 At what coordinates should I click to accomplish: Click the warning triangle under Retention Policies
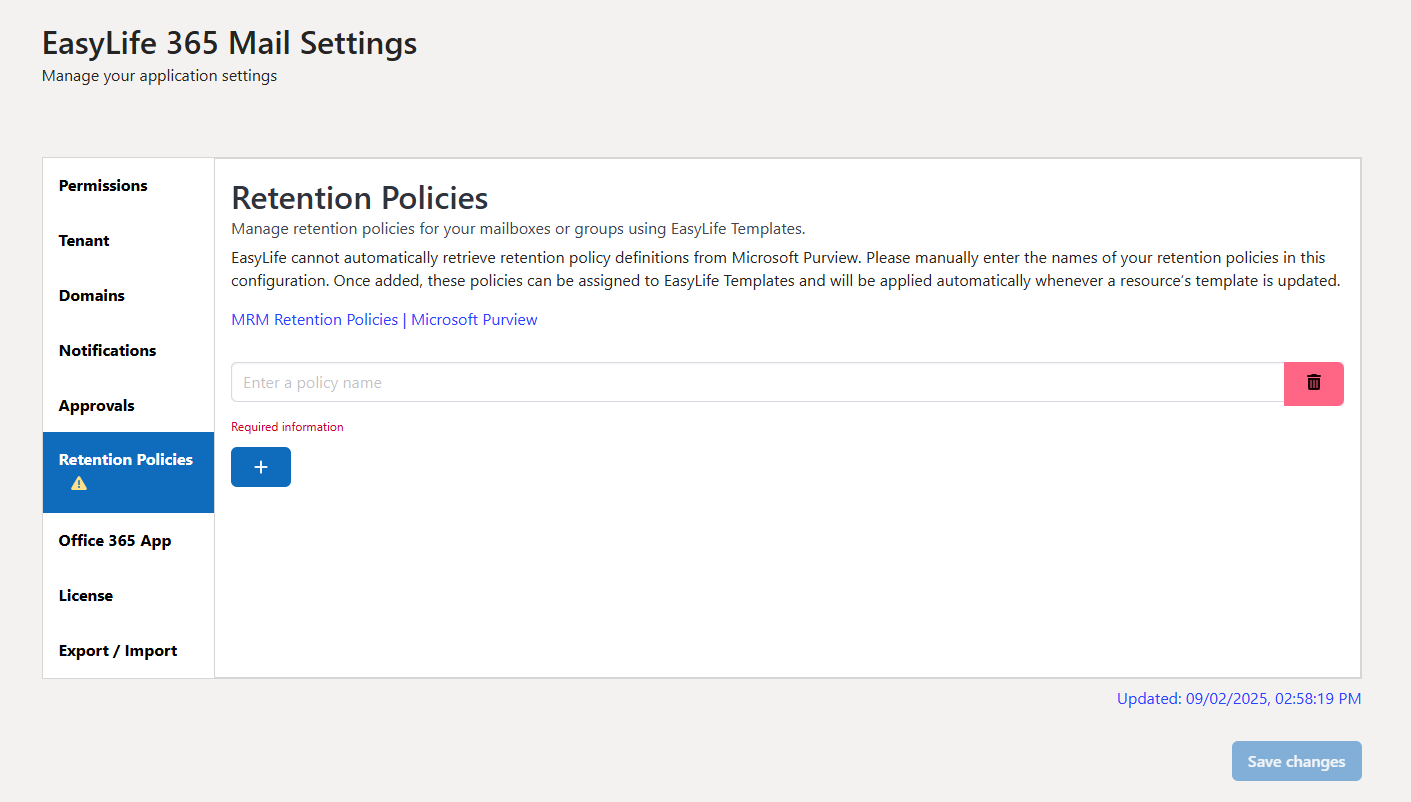coord(78,483)
